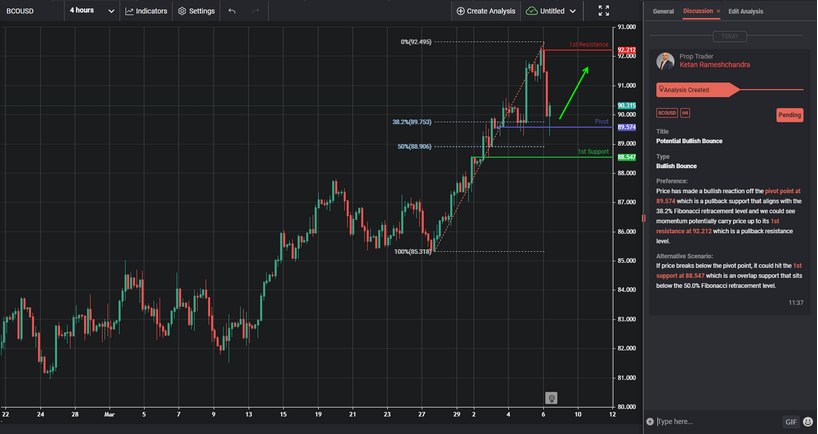Click the Analysis Created banner
818x434 pixels.
tap(697, 90)
